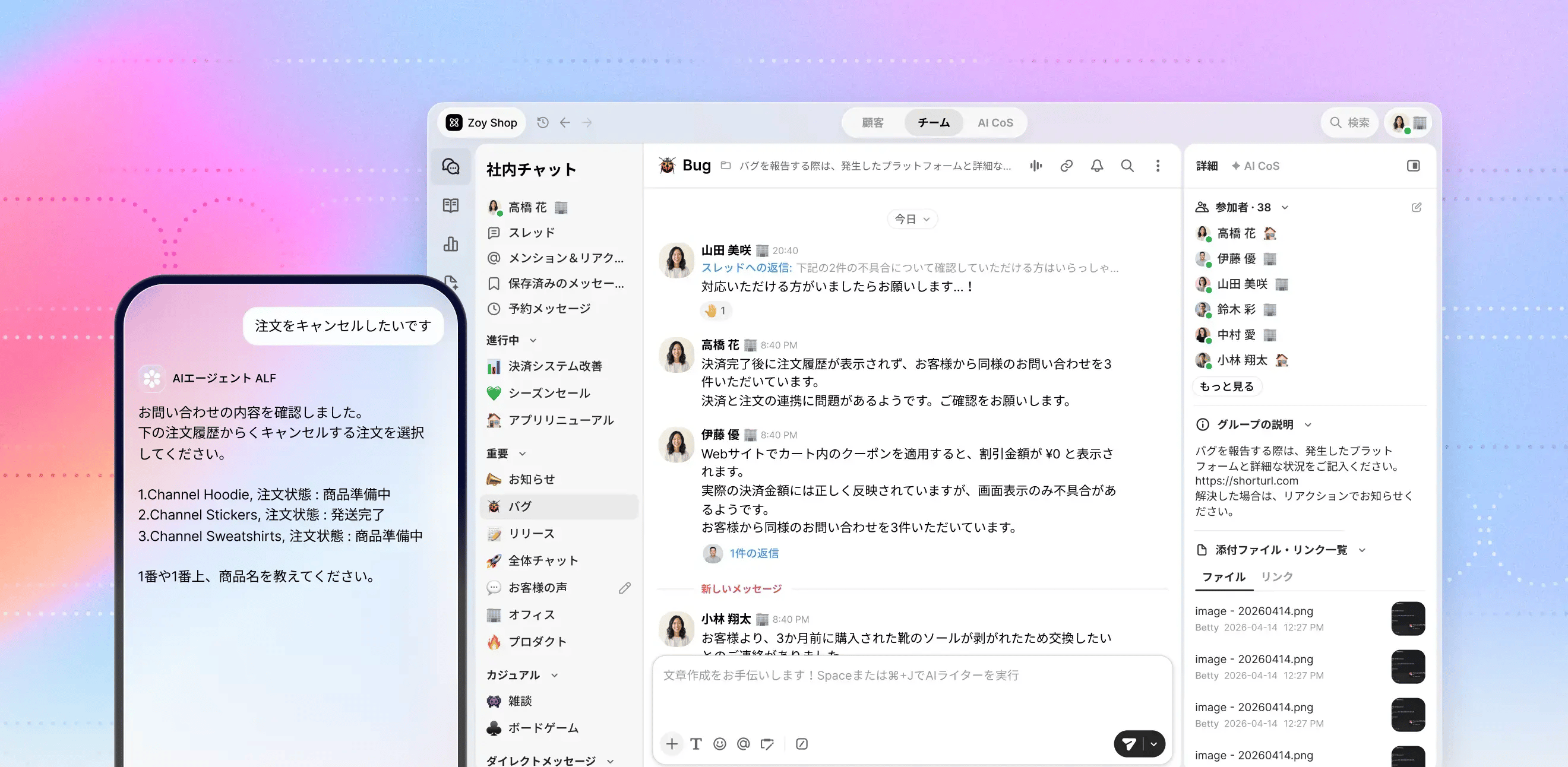The width and height of the screenshot is (1568, 767).
Task: Open 予約メッセージ in sidebar
Action: (559, 308)
